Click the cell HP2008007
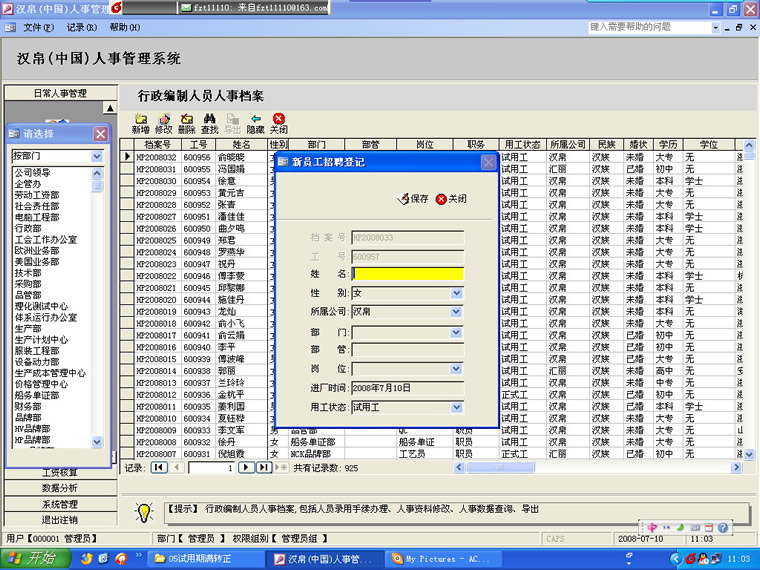This screenshot has height=570, width=760. click(157, 454)
